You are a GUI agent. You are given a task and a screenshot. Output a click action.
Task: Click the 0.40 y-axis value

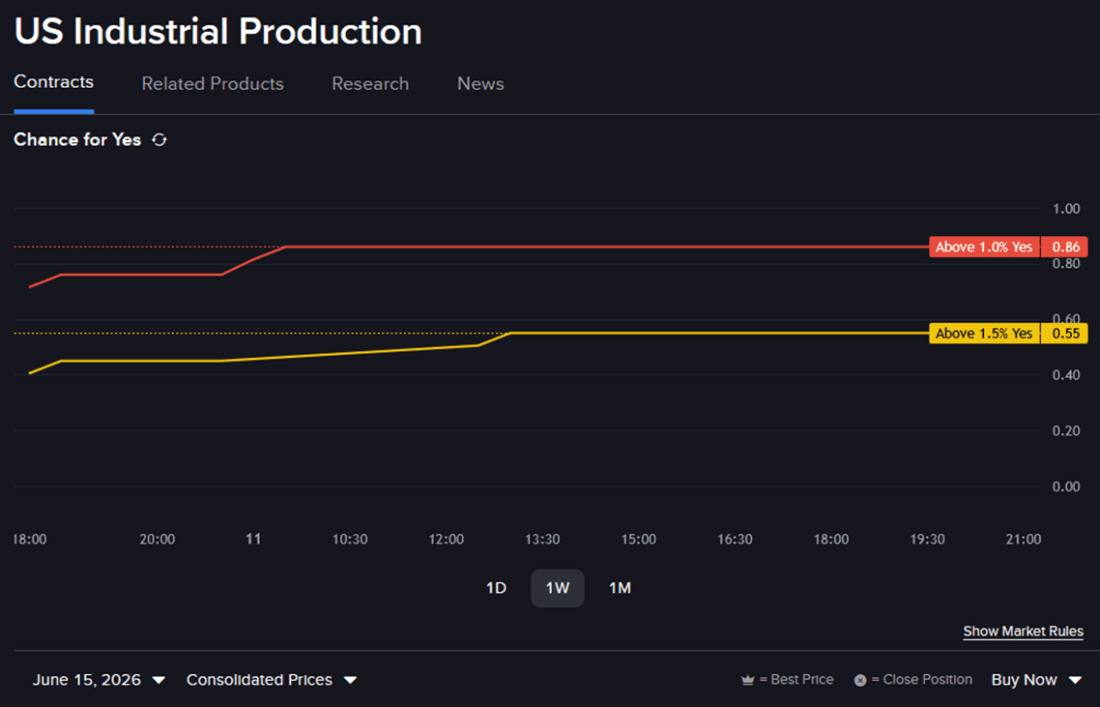point(1066,375)
